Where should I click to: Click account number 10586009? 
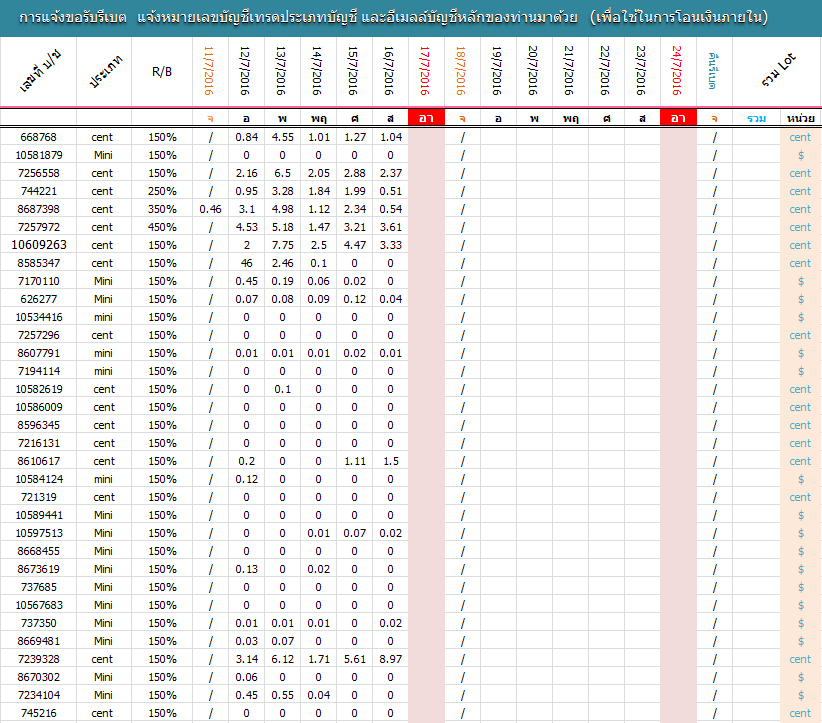pos(38,407)
